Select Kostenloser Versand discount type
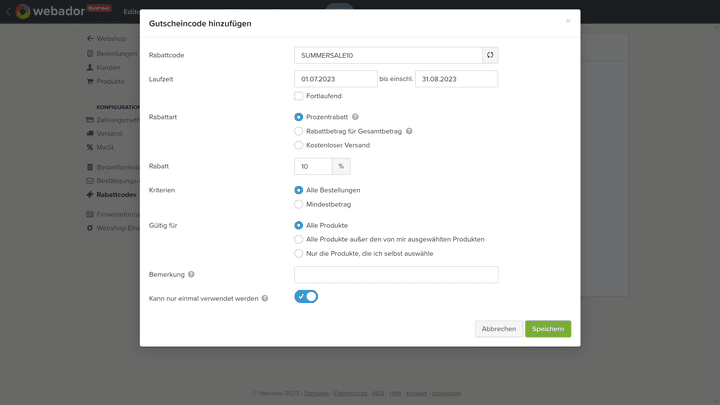Image resolution: width=720 pixels, height=405 pixels. (299, 145)
